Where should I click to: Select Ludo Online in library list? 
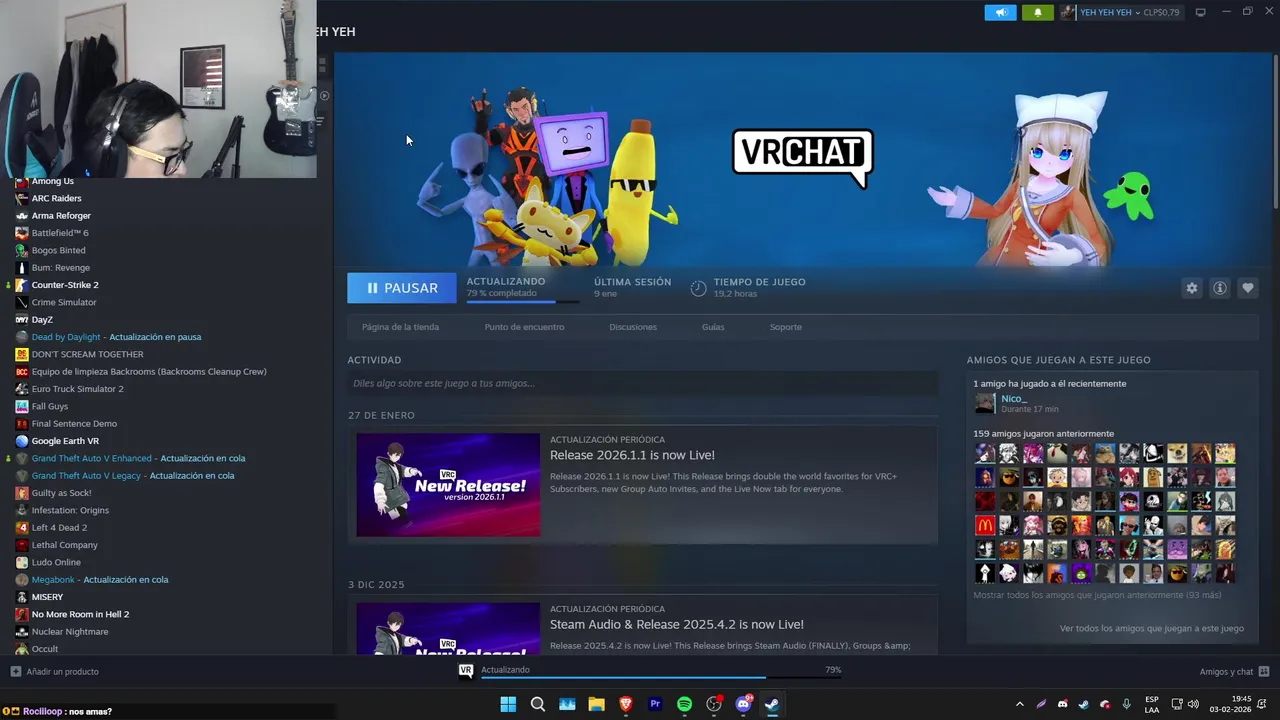56,562
